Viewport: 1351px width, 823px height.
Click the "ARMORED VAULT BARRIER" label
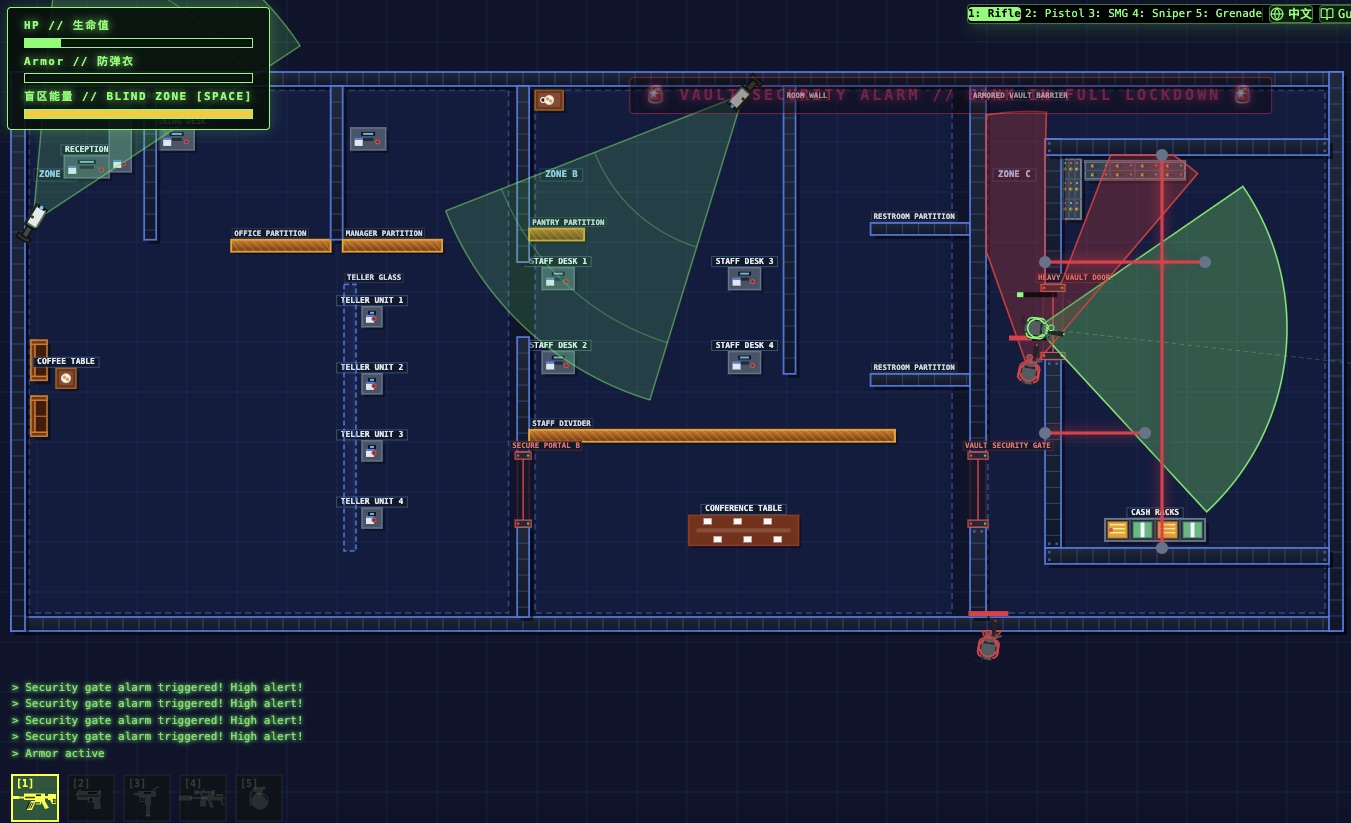1020,96
